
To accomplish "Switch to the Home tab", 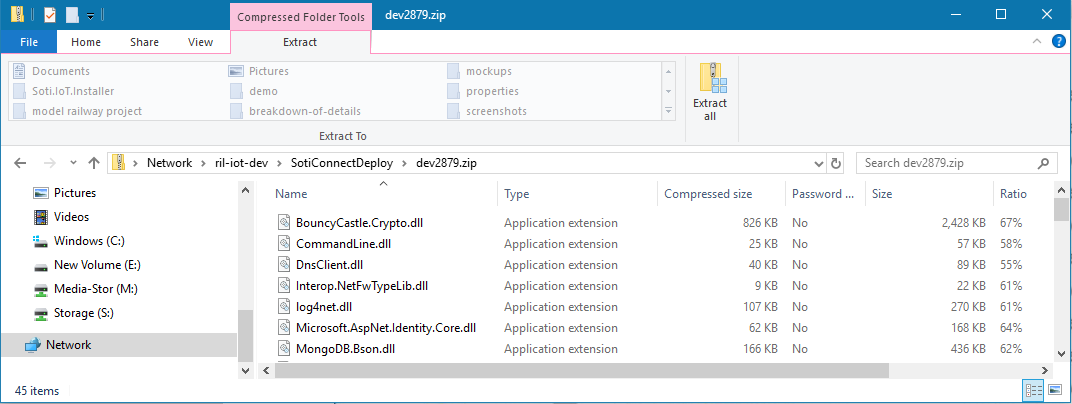I will 86,42.
